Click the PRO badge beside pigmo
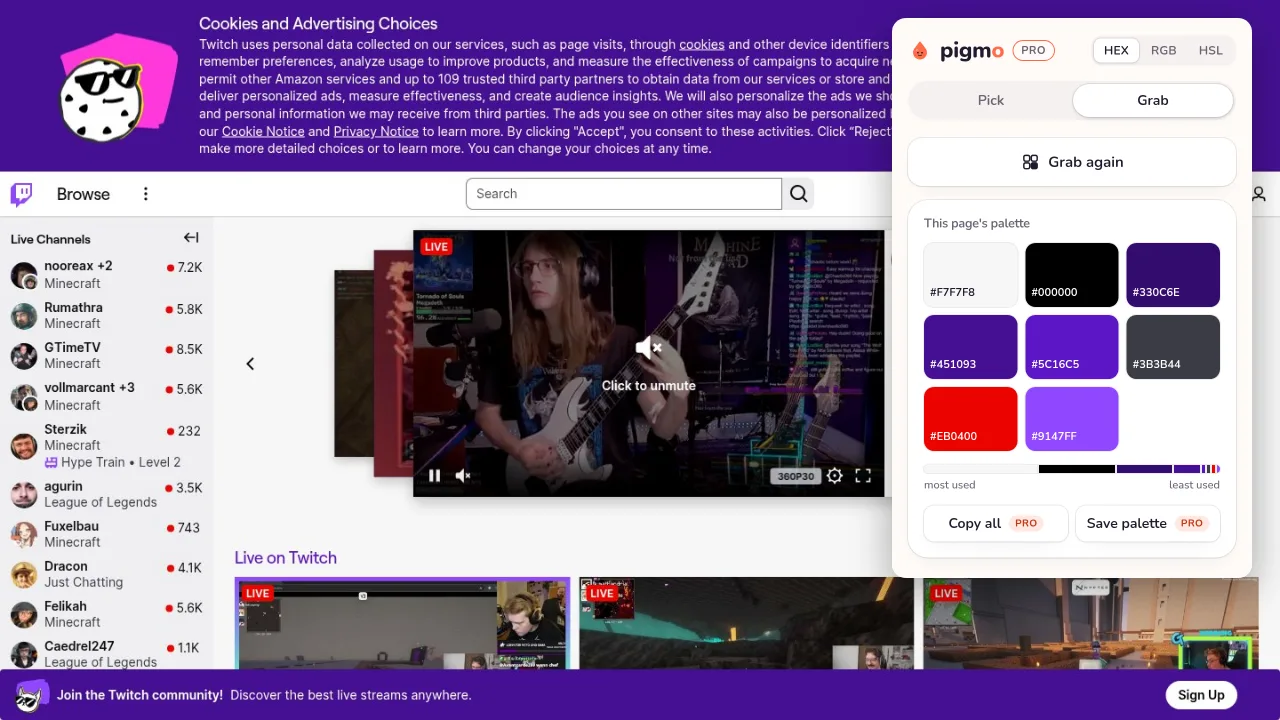The height and width of the screenshot is (720, 1280). point(1033,50)
